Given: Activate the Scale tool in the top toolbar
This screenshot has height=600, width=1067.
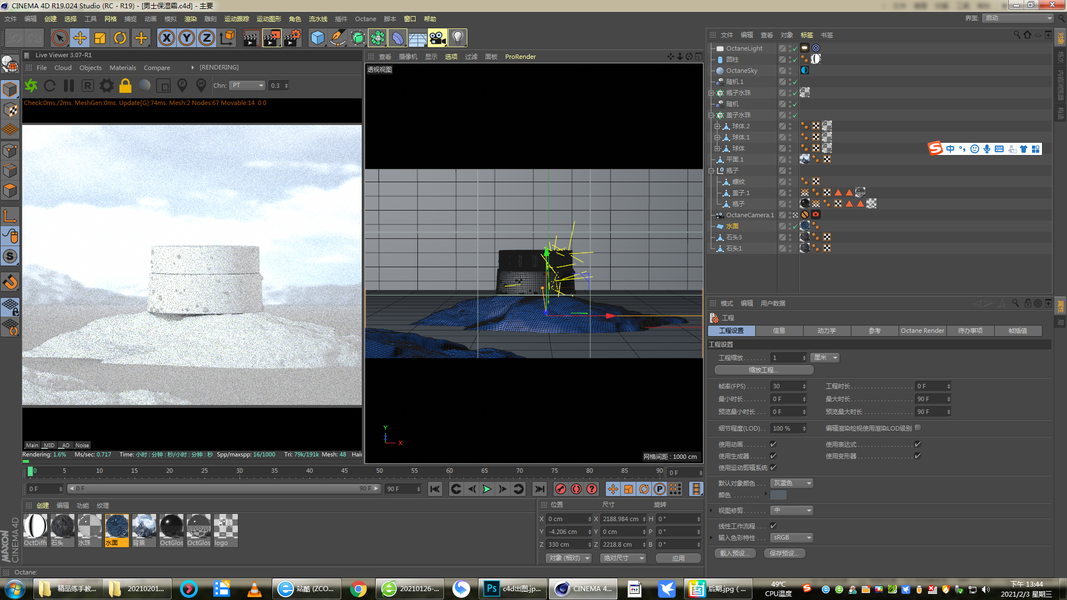Looking at the screenshot, I should (x=100, y=38).
